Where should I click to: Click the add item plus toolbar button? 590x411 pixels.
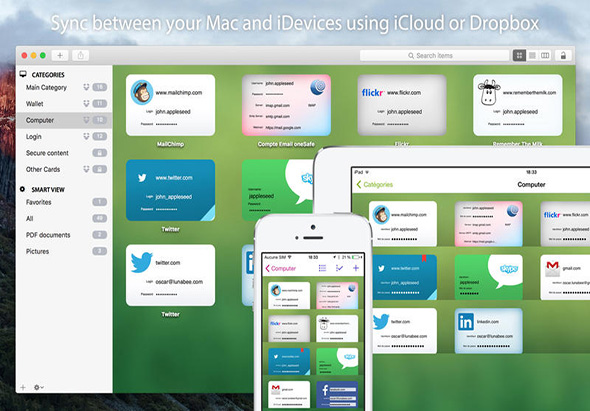60,55
